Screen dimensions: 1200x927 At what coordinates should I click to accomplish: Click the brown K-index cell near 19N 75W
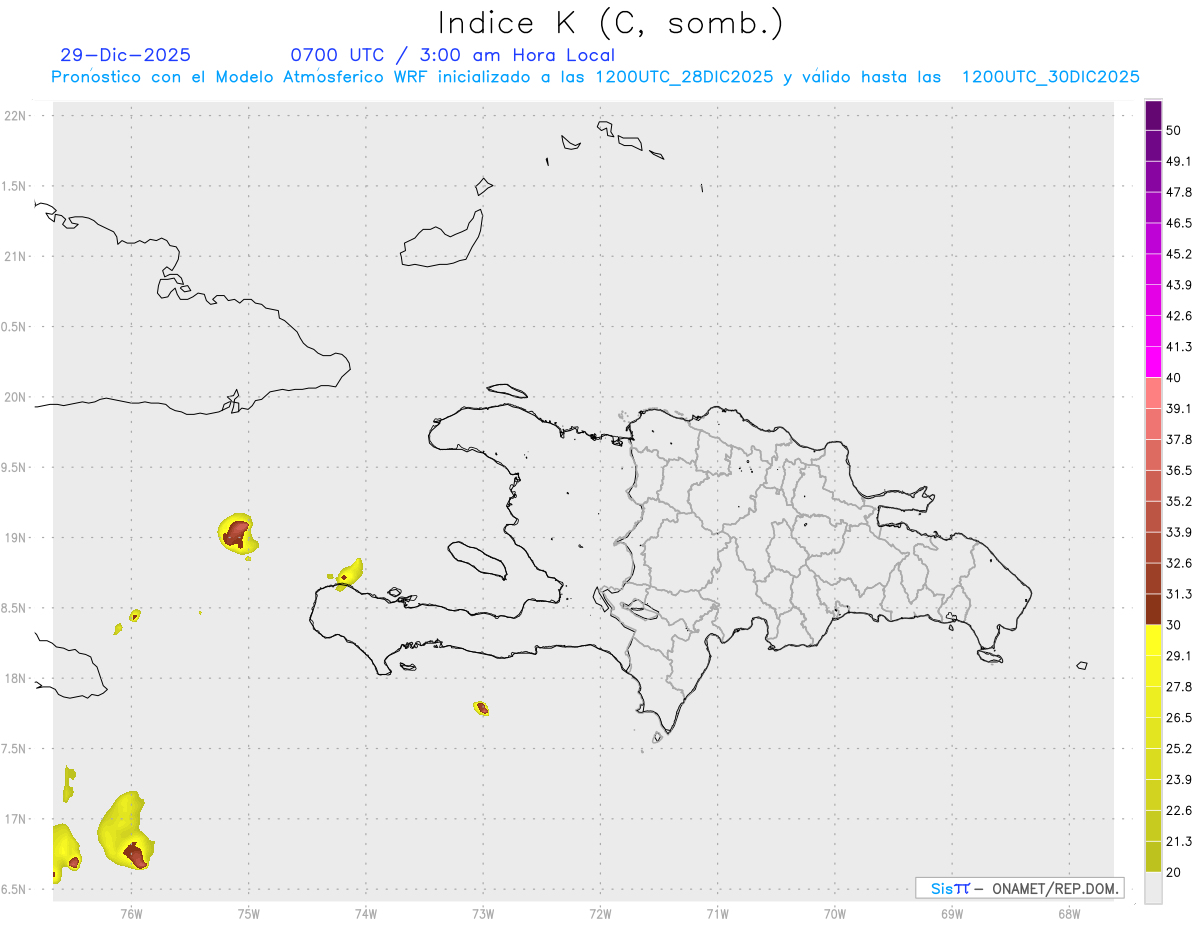click(x=236, y=534)
